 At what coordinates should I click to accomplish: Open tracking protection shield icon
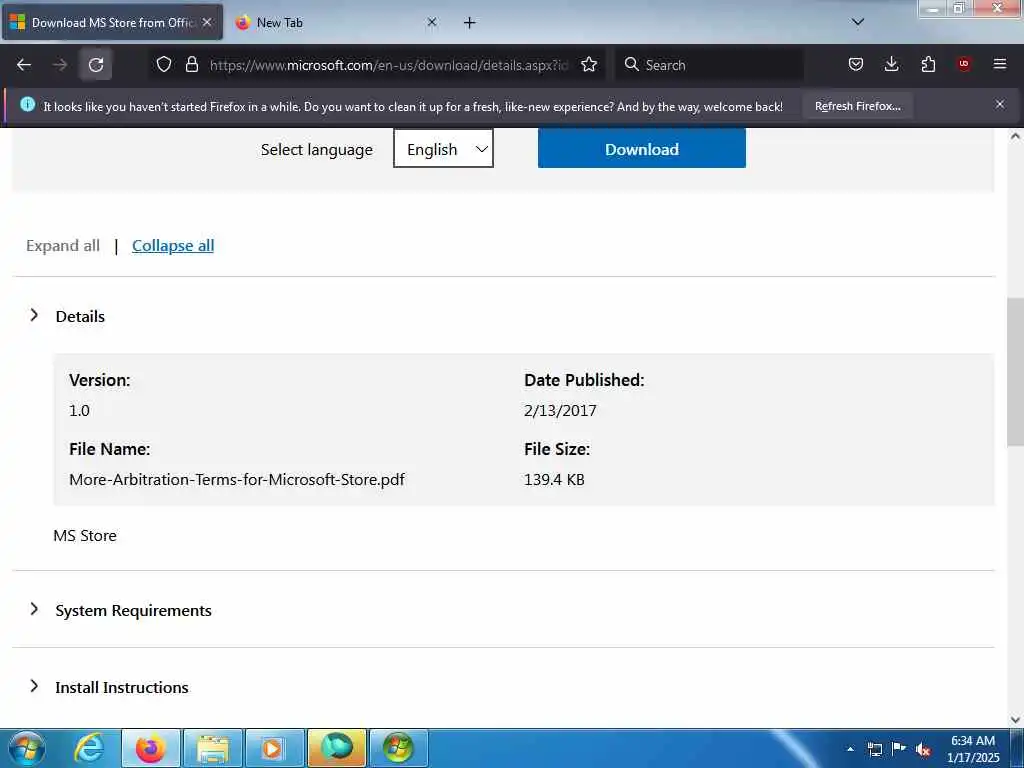coord(164,65)
